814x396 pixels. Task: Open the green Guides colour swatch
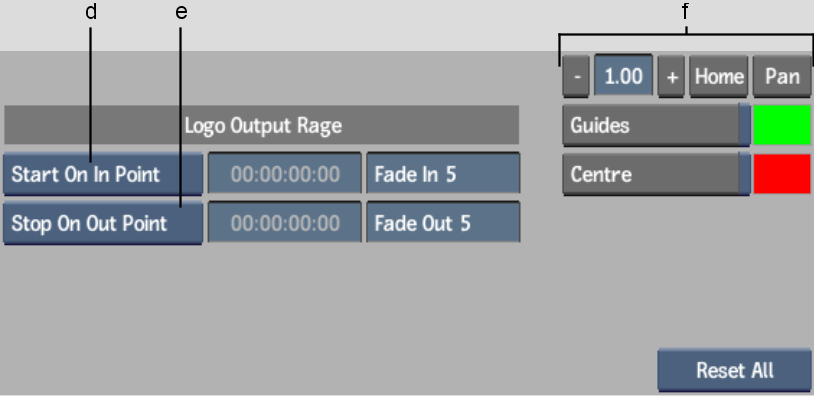click(782, 125)
